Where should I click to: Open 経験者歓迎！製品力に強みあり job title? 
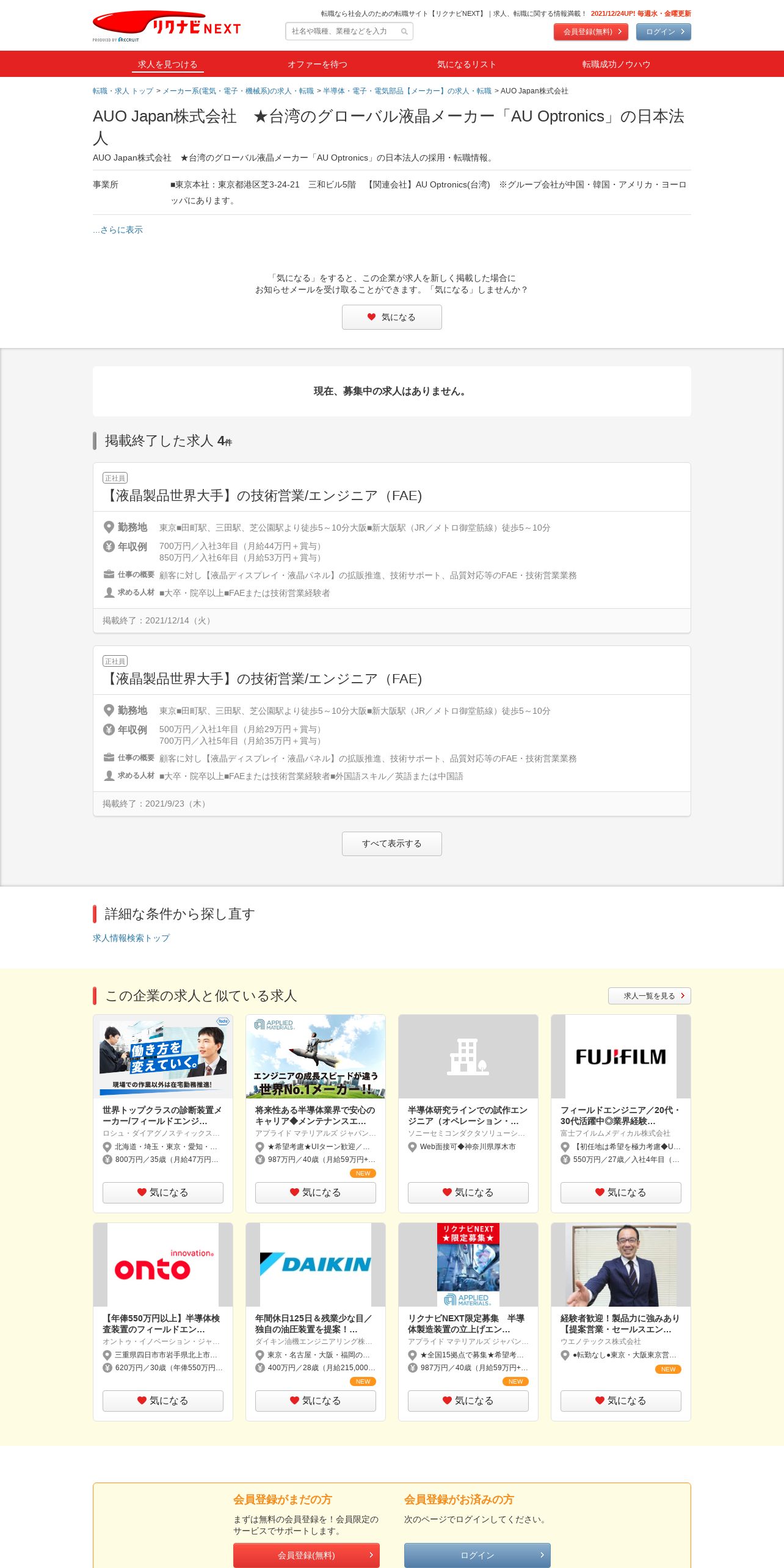(x=620, y=1324)
